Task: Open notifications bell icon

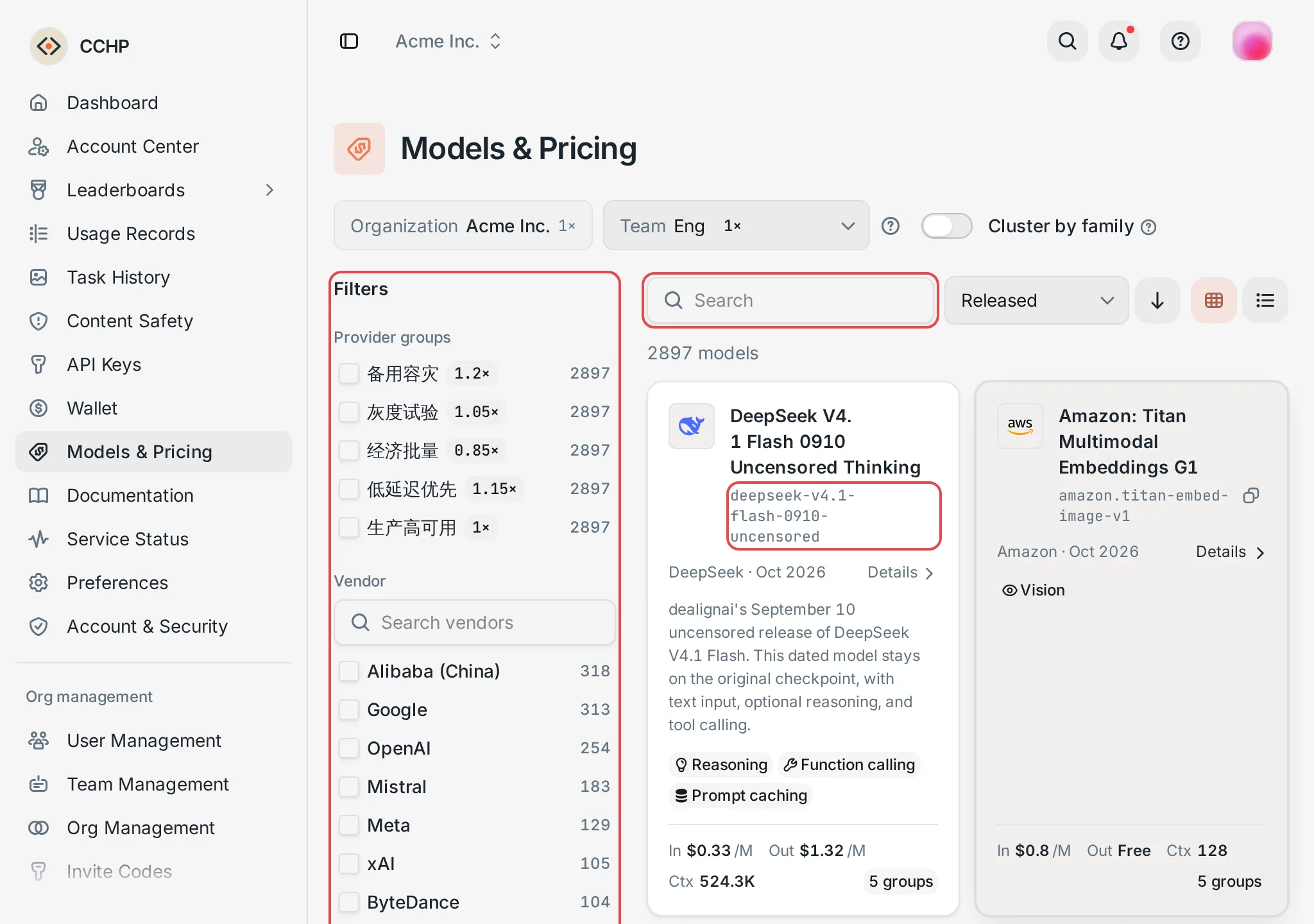Action: click(1119, 41)
